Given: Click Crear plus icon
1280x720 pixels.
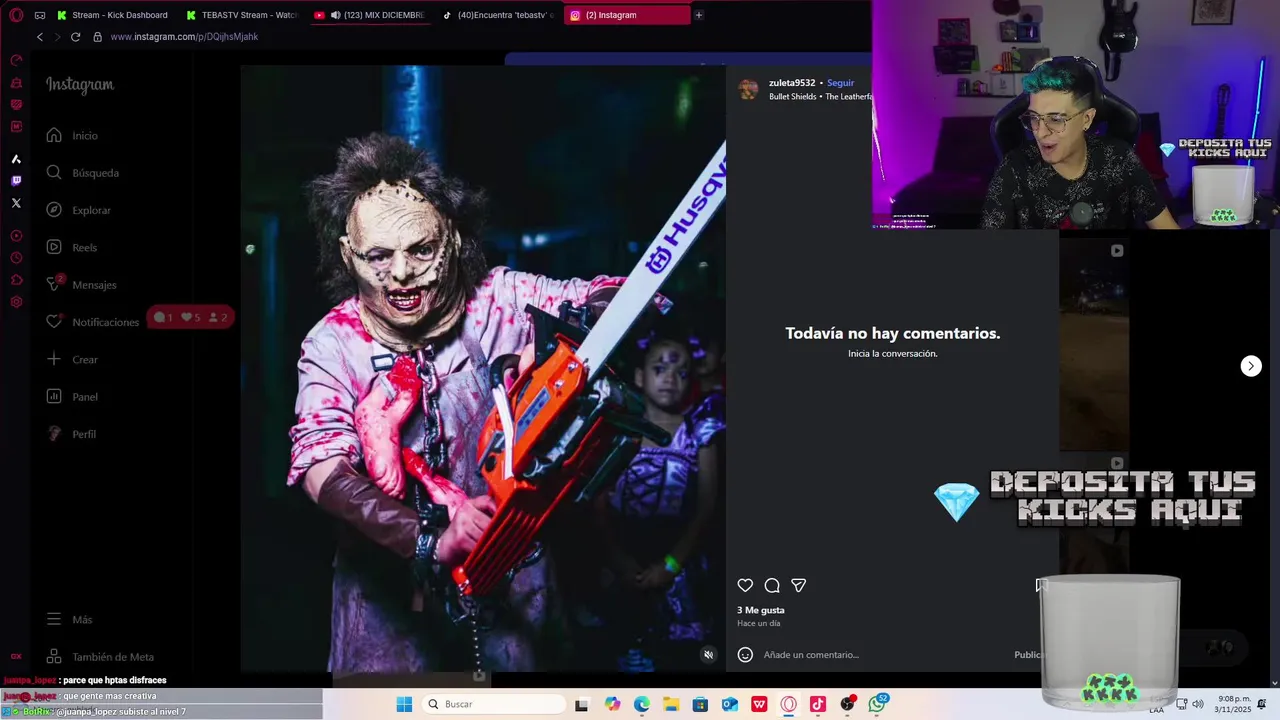Looking at the screenshot, I should pyautogui.click(x=54, y=359).
